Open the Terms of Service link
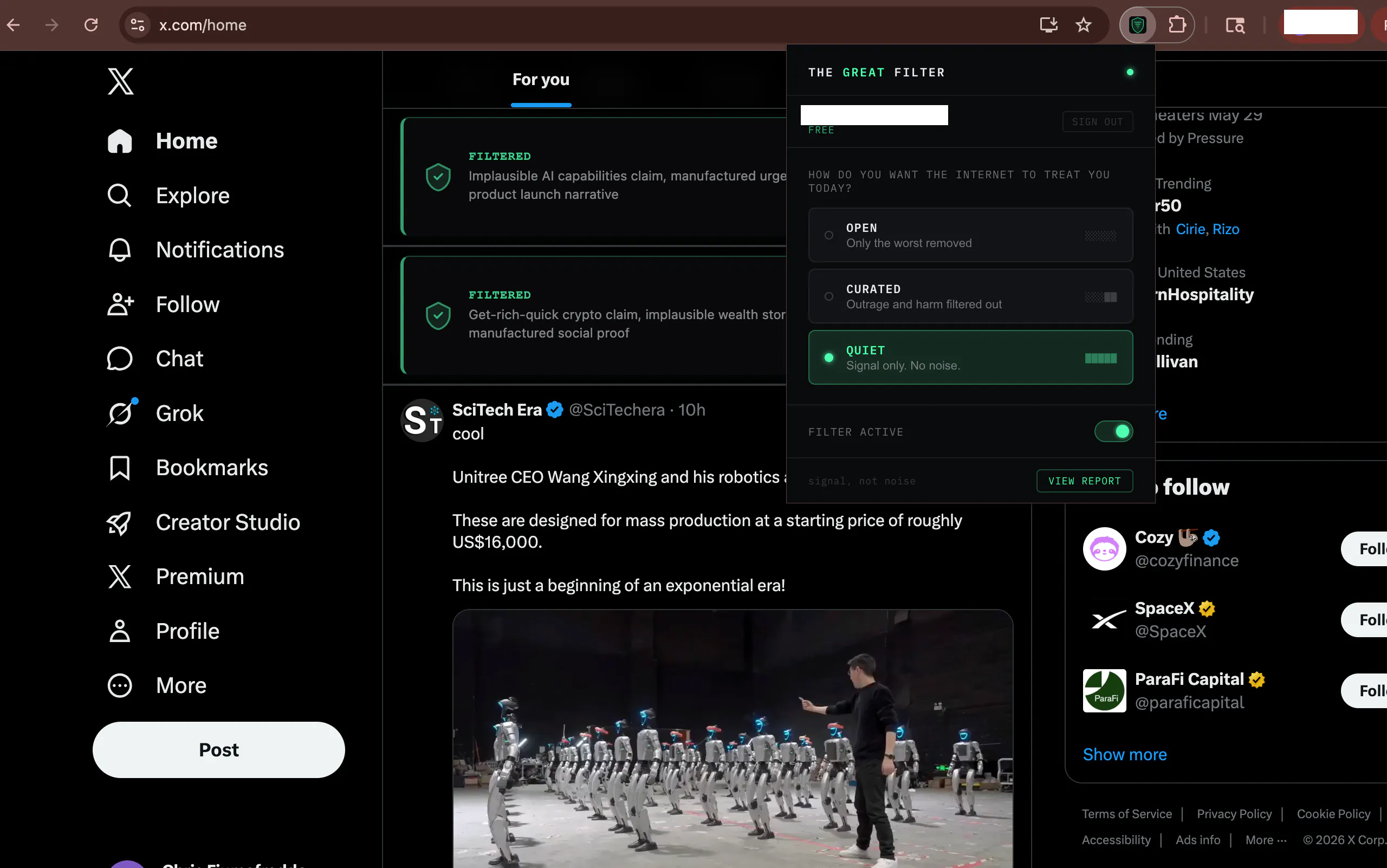The width and height of the screenshot is (1387, 868). [x=1126, y=814]
